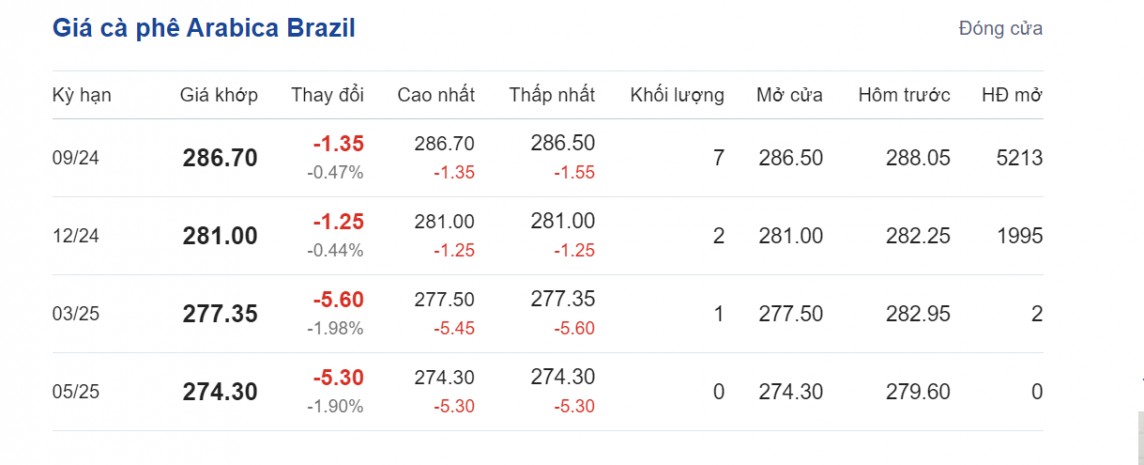Click the 277.35 matched price
This screenshot has width=1144, height=465.
tap(220, 314)
